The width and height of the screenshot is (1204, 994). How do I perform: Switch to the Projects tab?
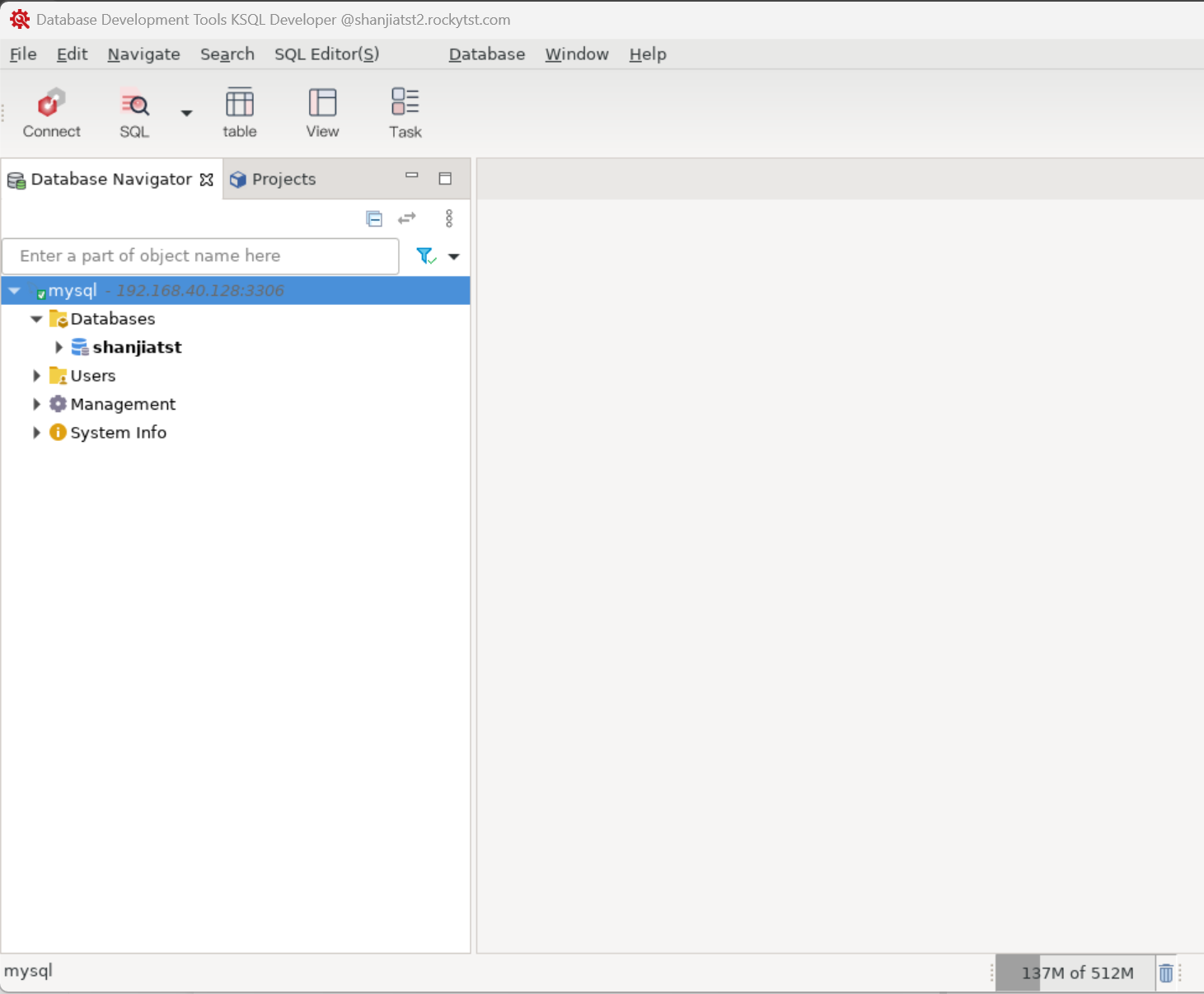(x=283, y=180)
